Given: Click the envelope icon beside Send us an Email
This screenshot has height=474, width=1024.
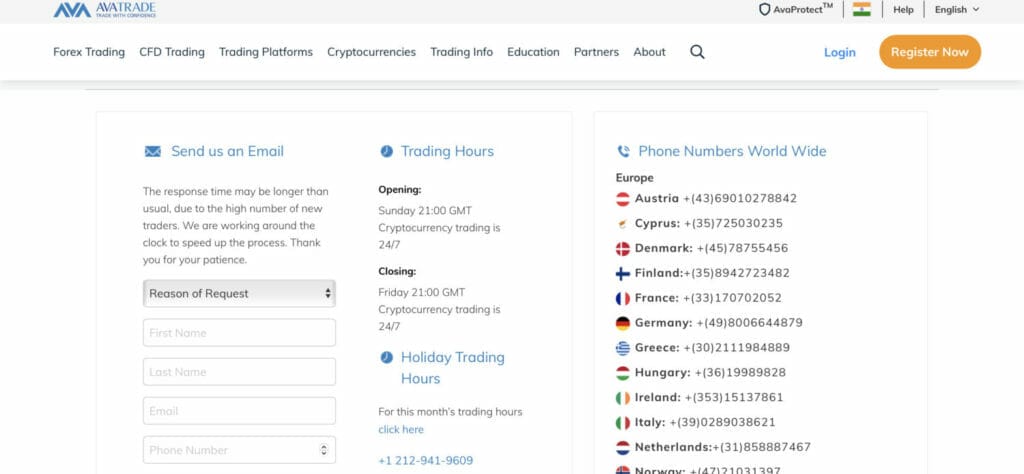Looking at the screenshot, I should (x=153, y=151).
